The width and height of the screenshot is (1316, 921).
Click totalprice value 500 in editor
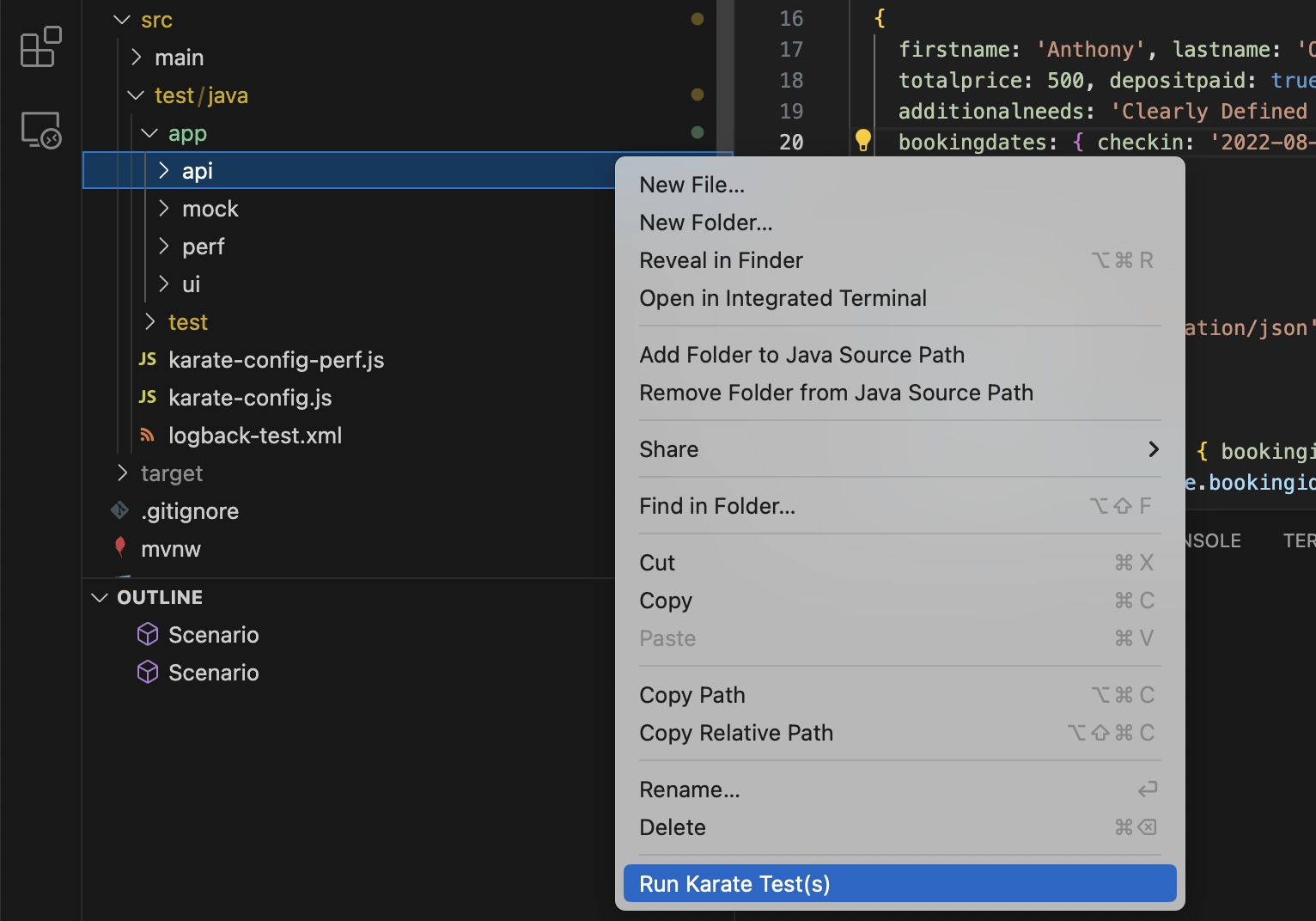tap(1065, 80)
